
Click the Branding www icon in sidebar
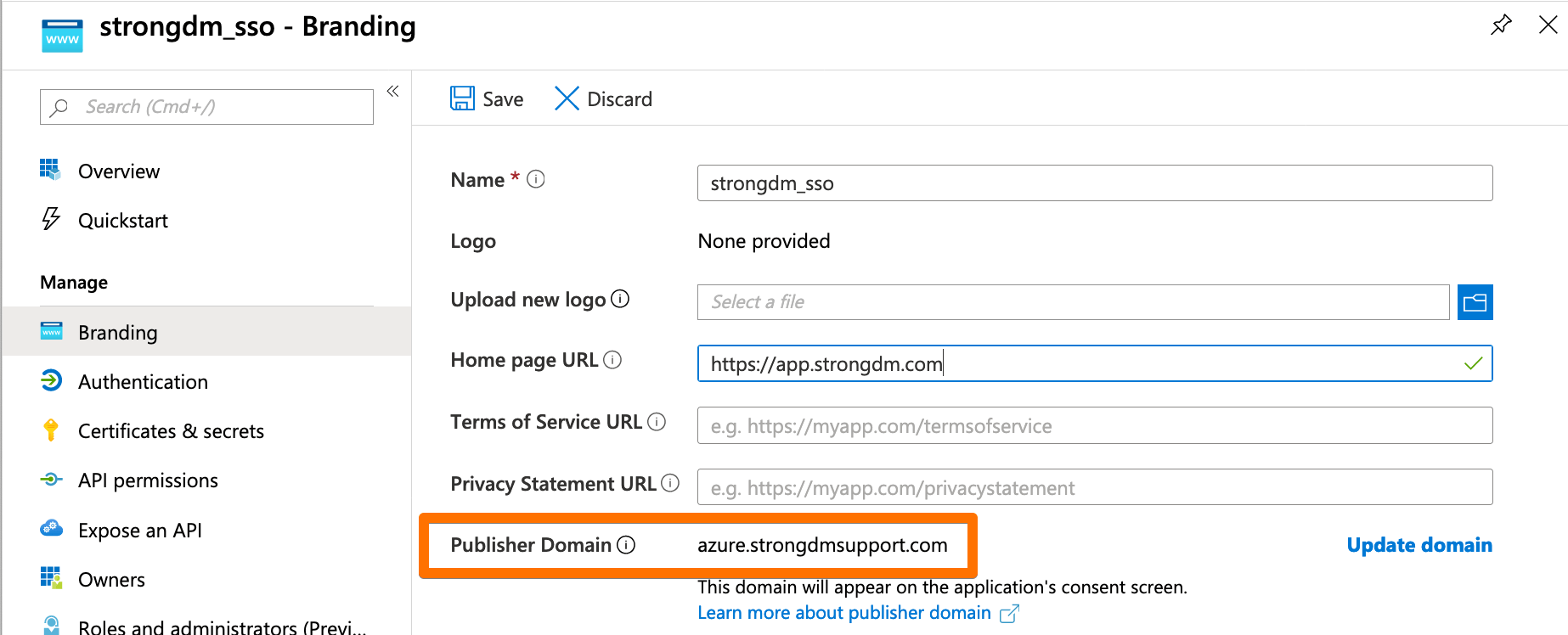pyautogui.click(x=51, y=331)
